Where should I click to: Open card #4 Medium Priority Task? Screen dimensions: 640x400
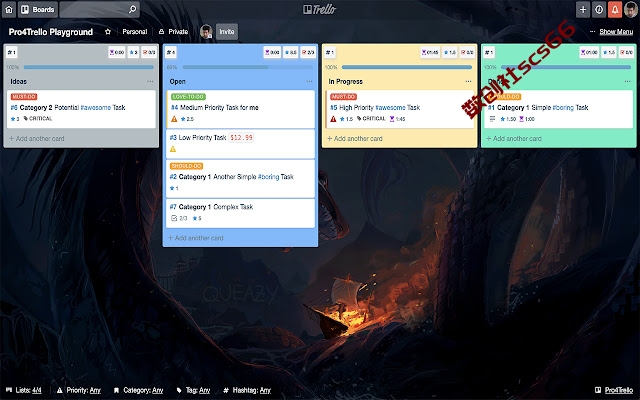pos(240,109)
